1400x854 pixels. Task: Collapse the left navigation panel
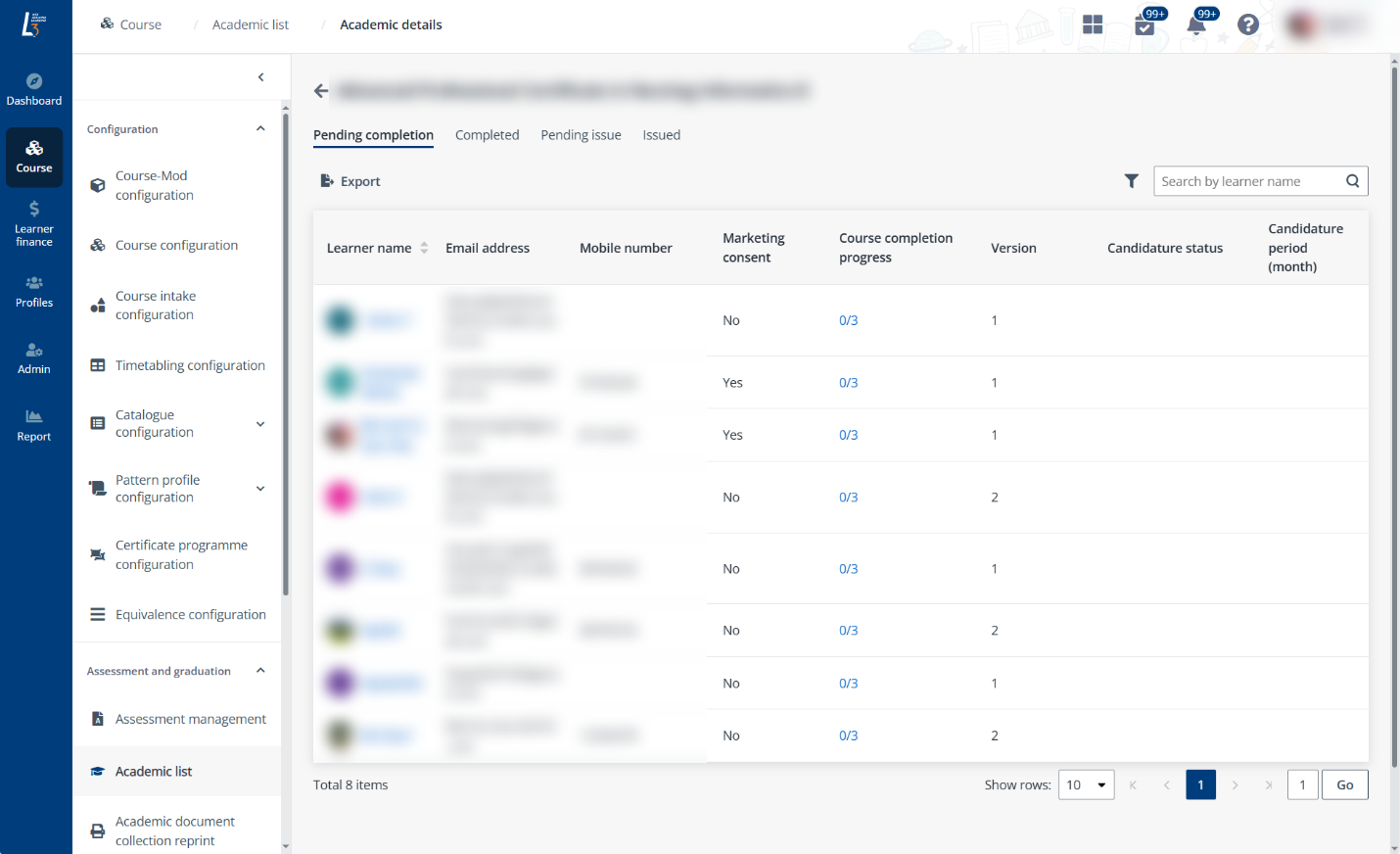tap(260, 77)
